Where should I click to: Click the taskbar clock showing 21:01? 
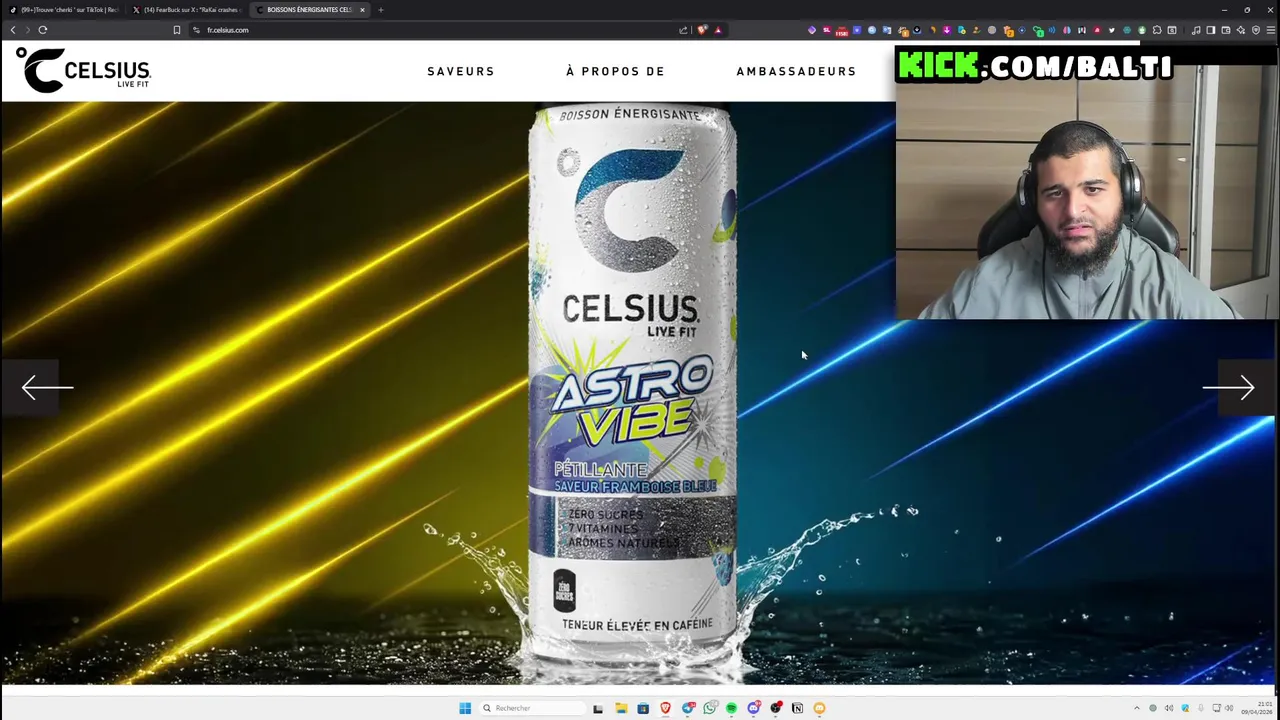click(x=1257, y=708)
